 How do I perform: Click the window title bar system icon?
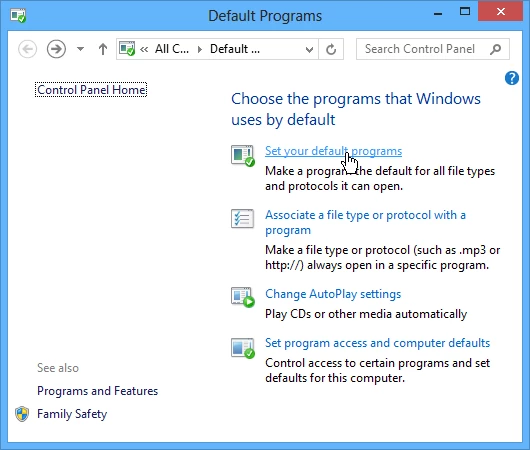pos(18,16)
